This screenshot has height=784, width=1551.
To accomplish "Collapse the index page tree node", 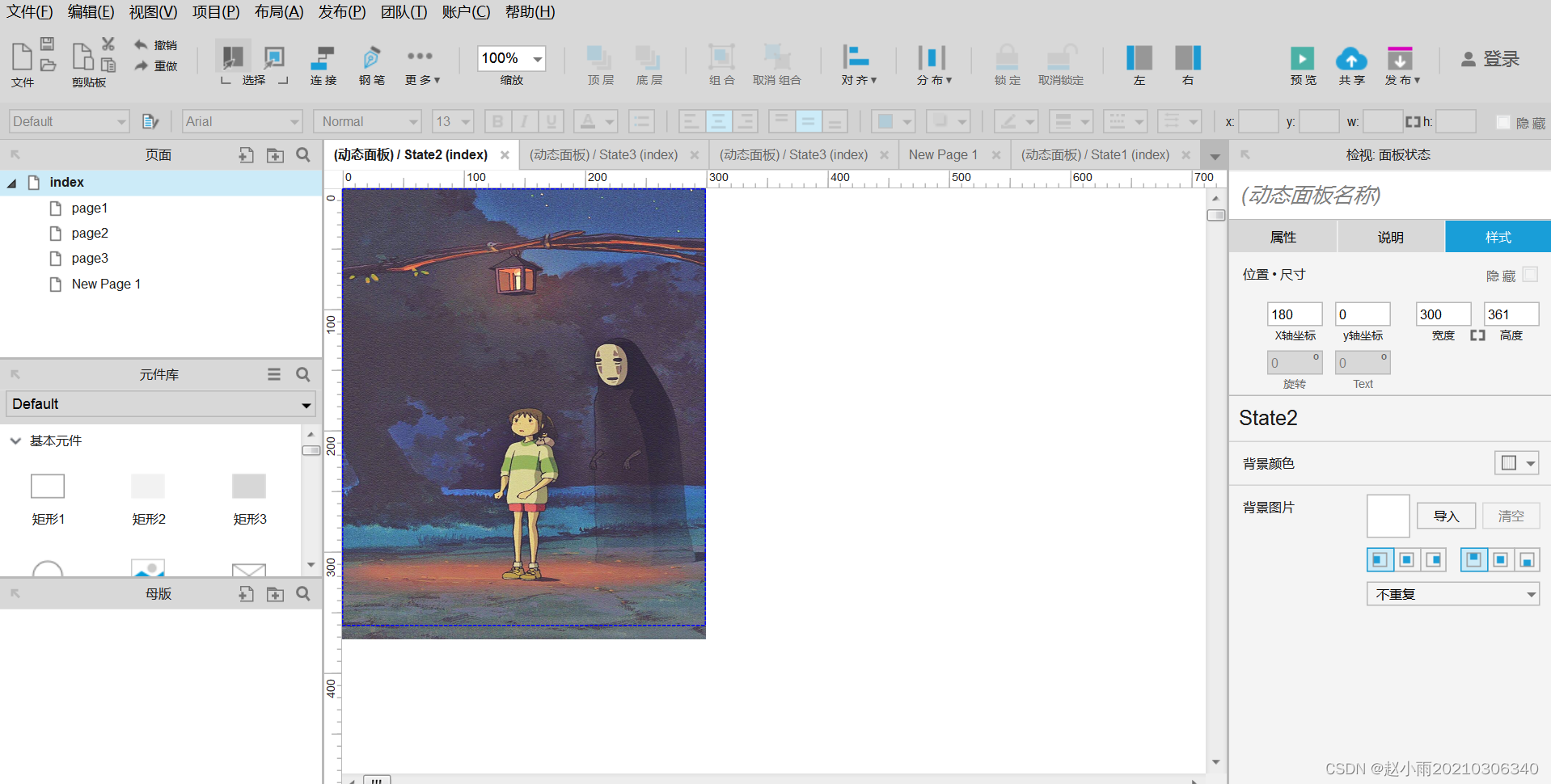I will pyautogui.click(x=12, y=183).
